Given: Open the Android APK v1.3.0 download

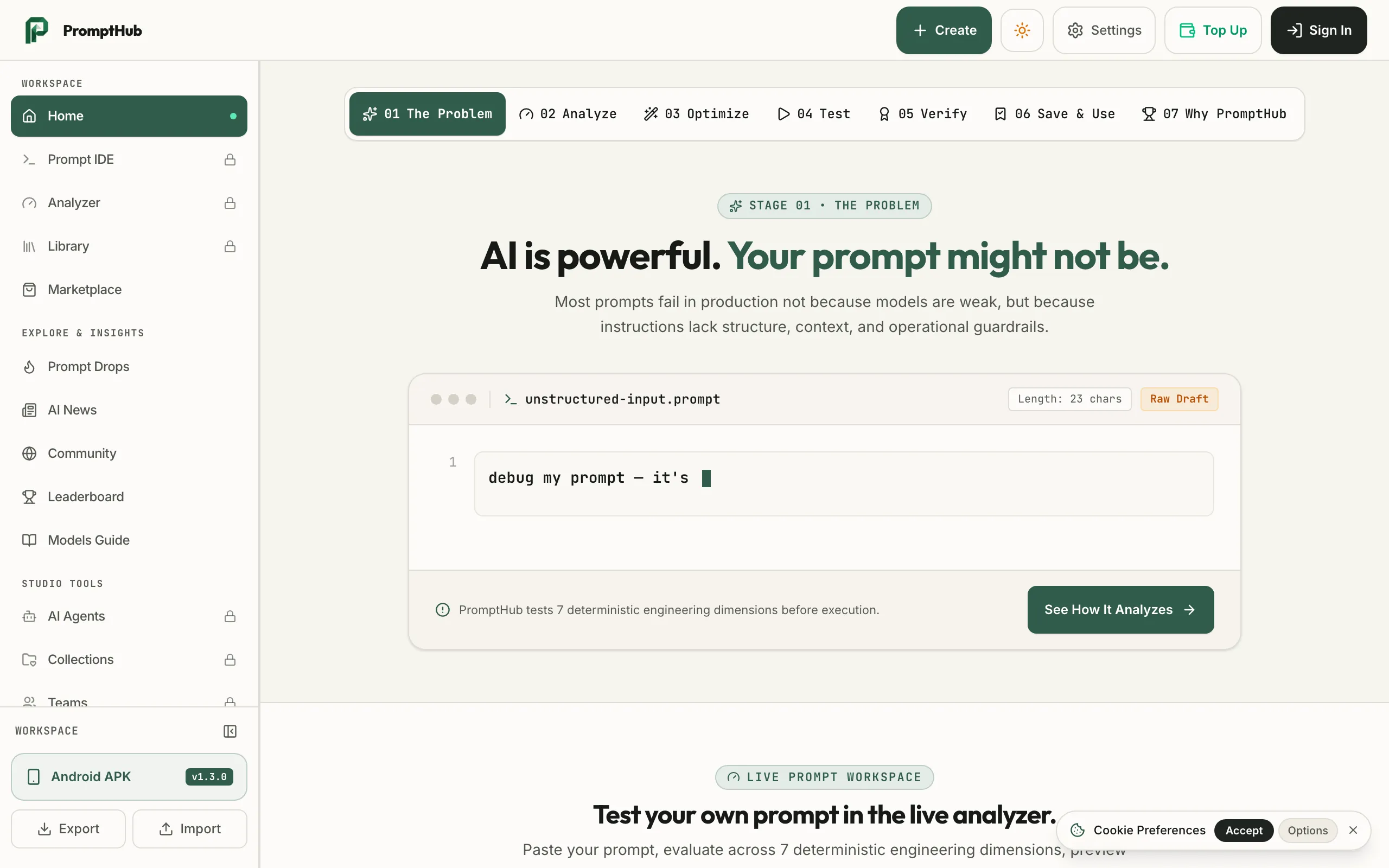Looking at the screenshot, I should point(129,777).
